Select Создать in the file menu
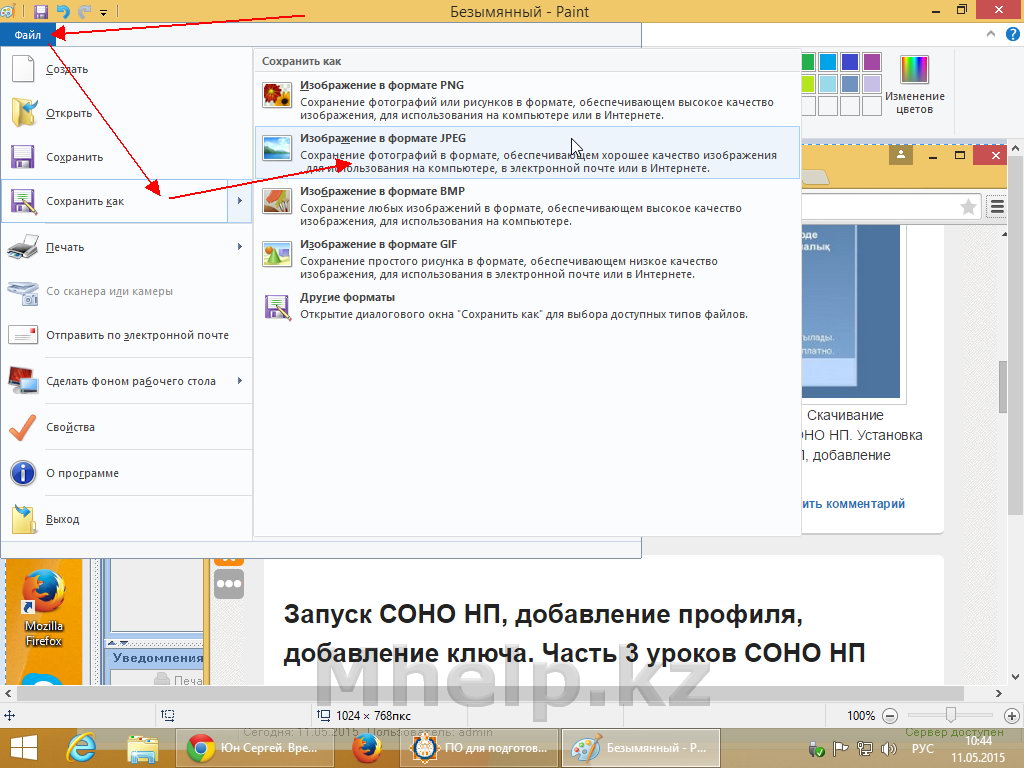 coord(126,69)
